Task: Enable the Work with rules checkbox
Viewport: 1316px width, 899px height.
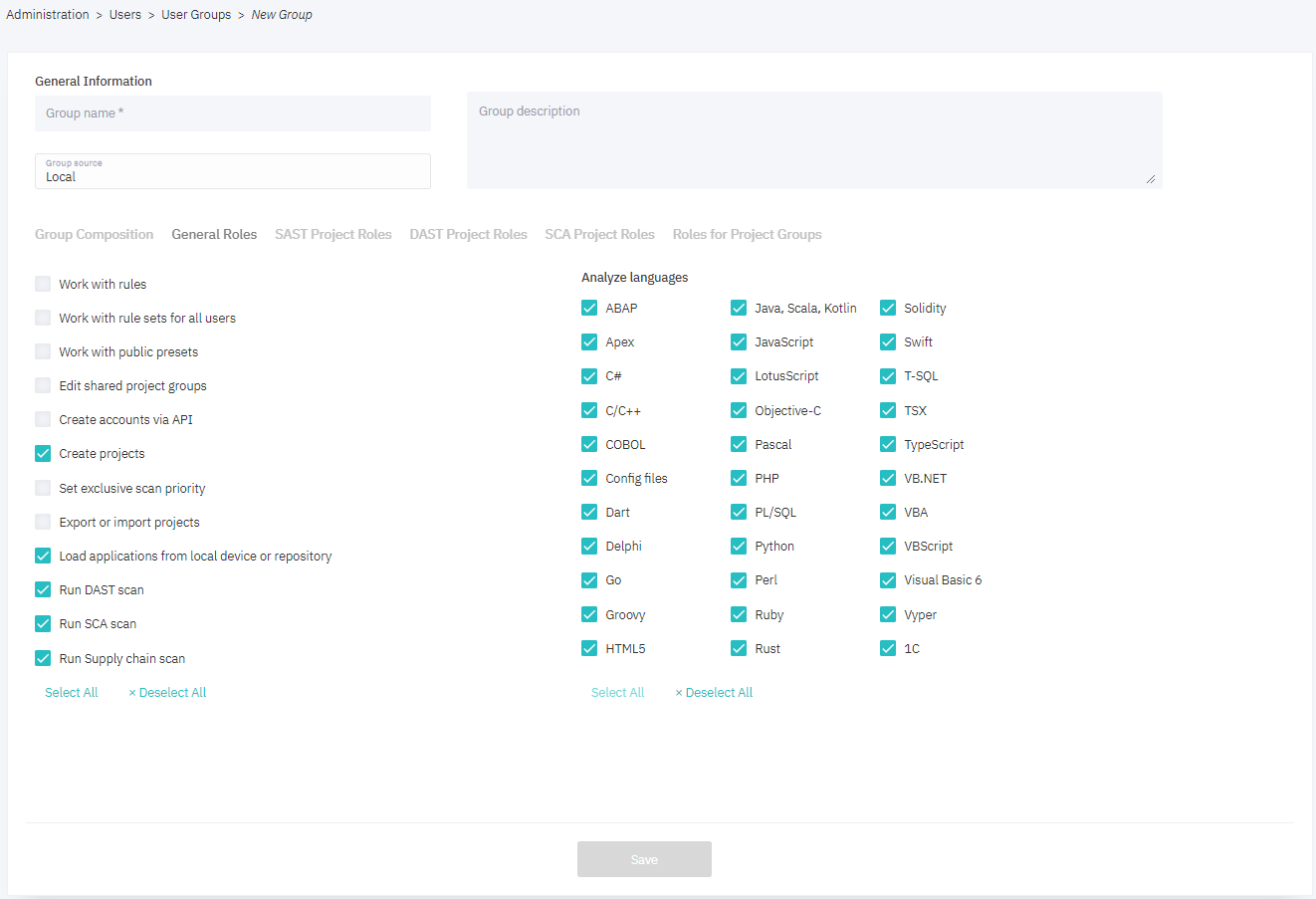Action: pos(43,284)
